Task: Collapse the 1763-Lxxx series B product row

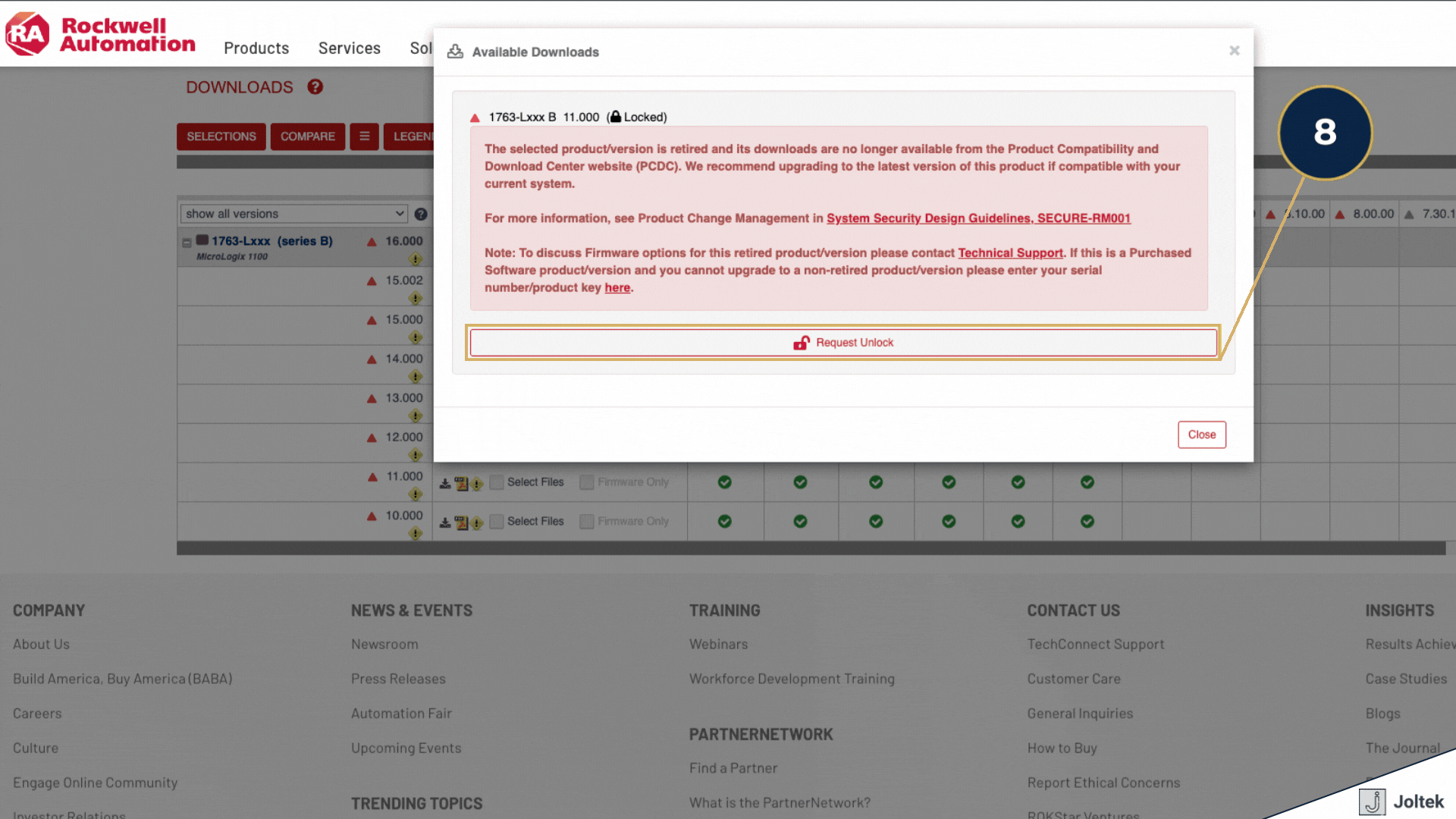Action: coord(187,240)
